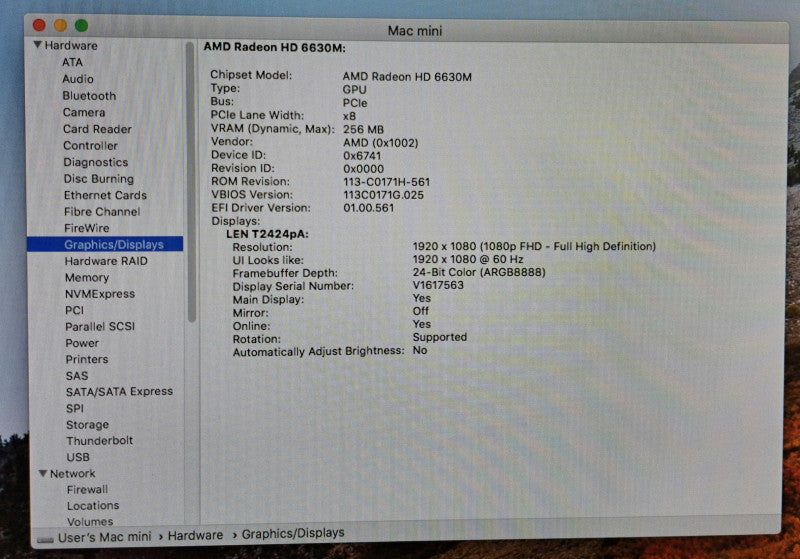The height and width of the screenshot is (559, 800).
Task: Click User's Mac mini in path bar
Action: pos(104,537)
